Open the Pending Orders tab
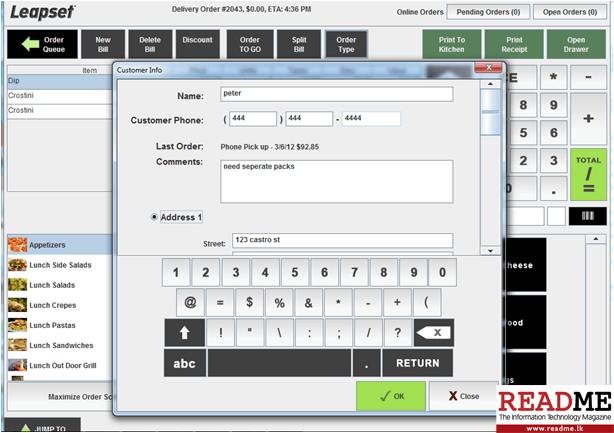Image resolution: width=614 pixels, height=433 pixels. (x=490, y=12)
